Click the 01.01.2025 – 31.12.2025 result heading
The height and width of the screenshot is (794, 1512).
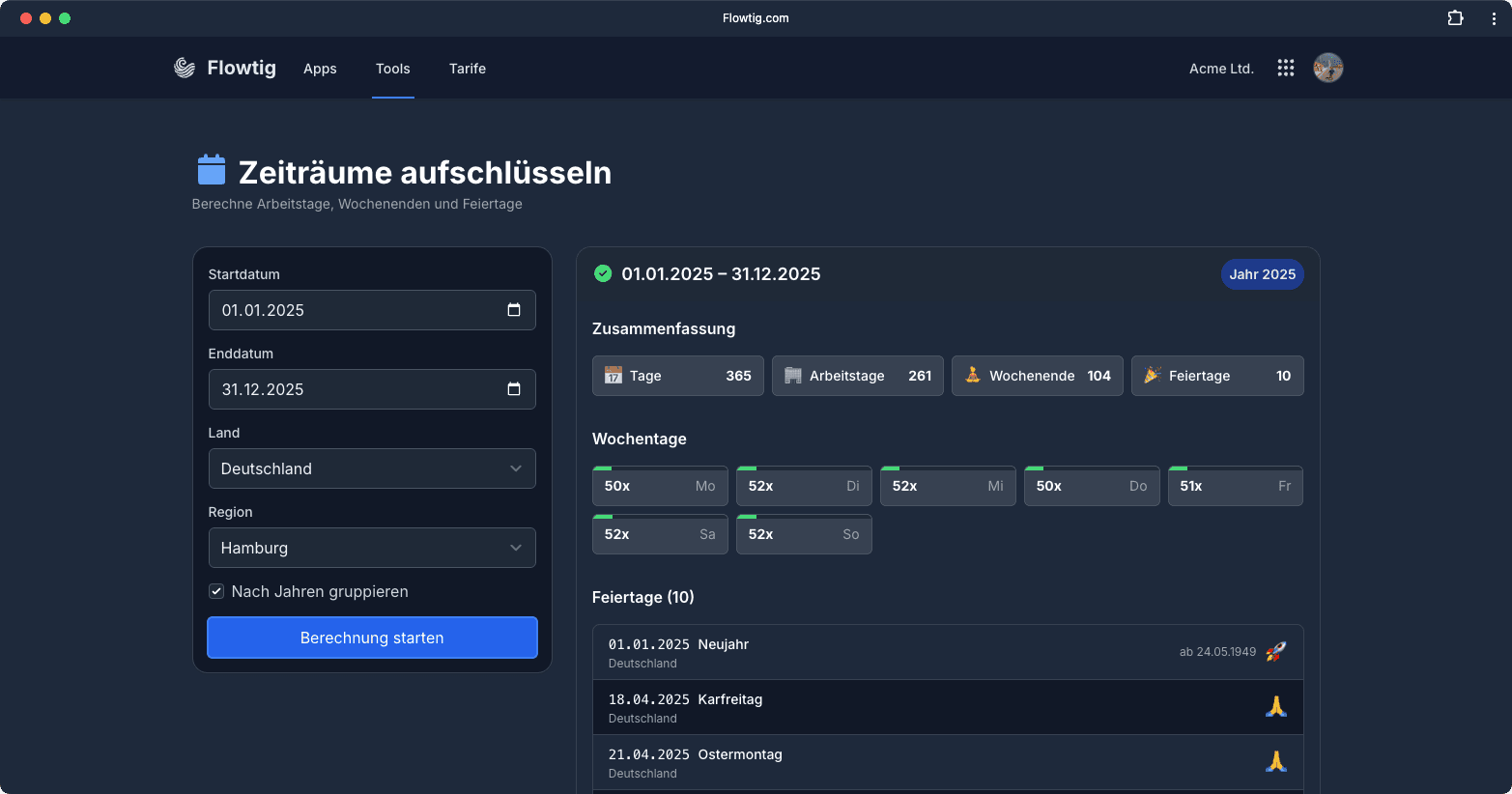pos(721,274)
